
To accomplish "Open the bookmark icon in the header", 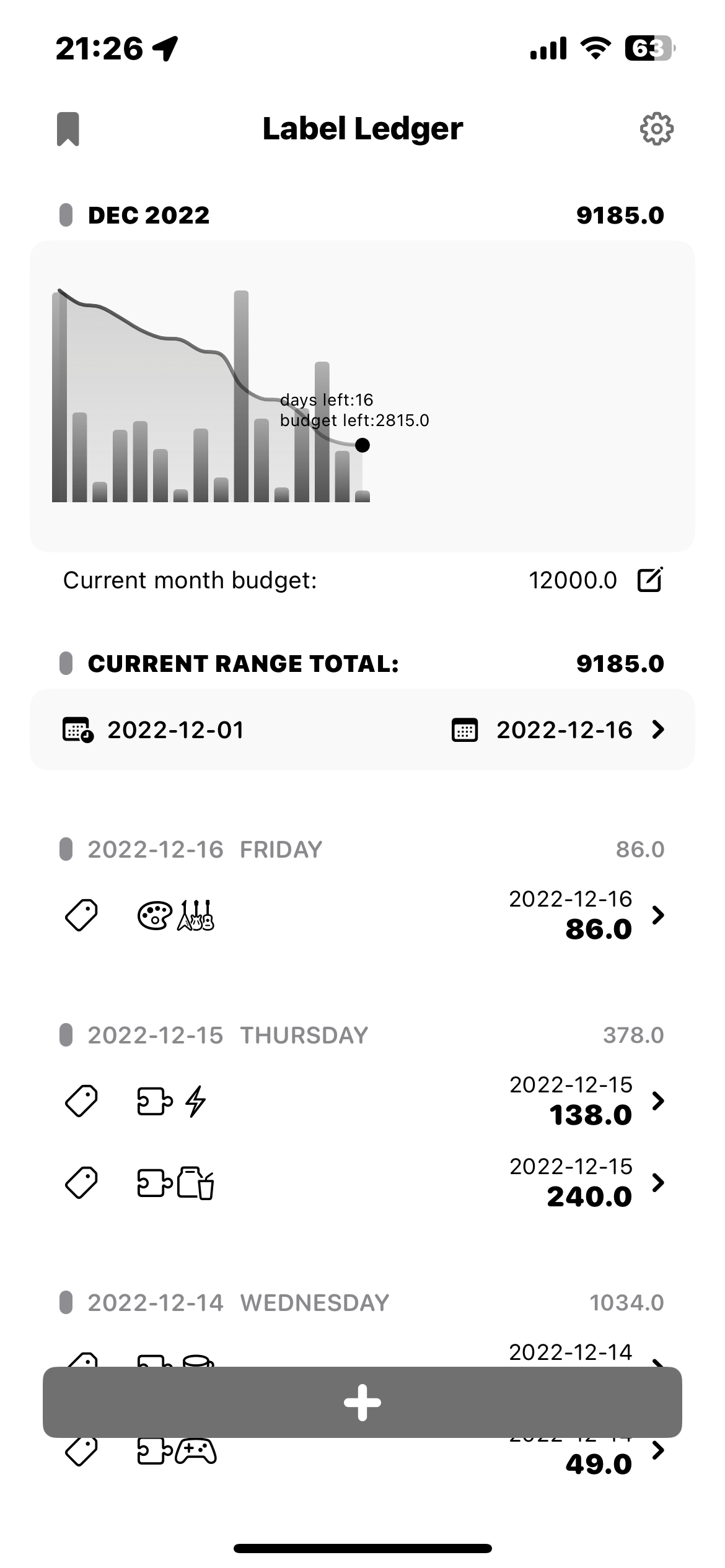I will (x=68, y=129).
